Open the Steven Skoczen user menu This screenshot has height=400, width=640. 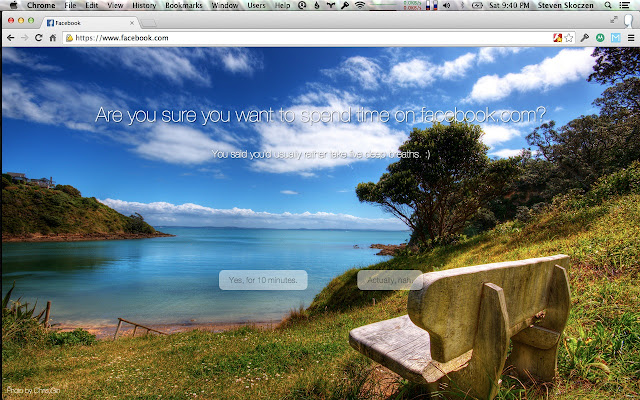(x=566, y=5)
